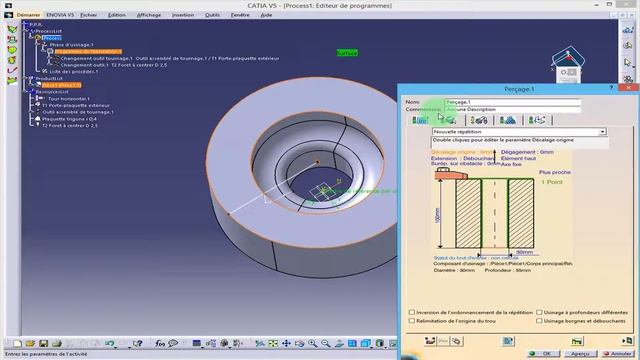The width and height of the screenshot is (640, 360).
Task: Select the Pièce1 node in ProductList
Action: tap(61, 85)
